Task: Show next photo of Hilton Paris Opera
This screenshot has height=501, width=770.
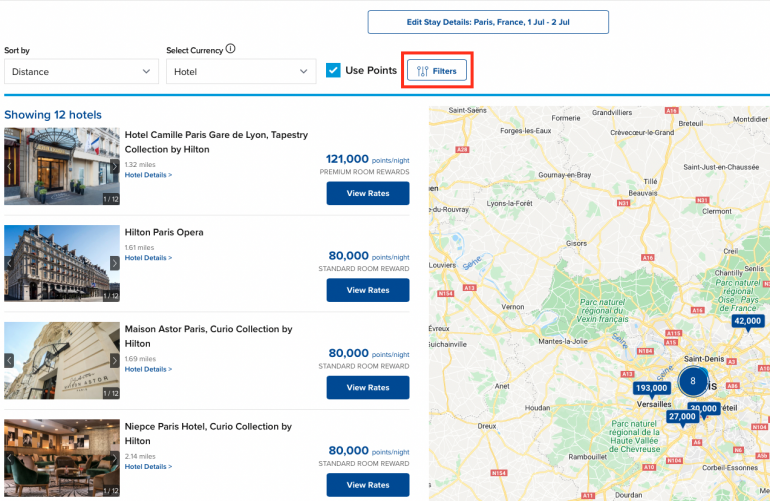Action: (x=114, y=263)
